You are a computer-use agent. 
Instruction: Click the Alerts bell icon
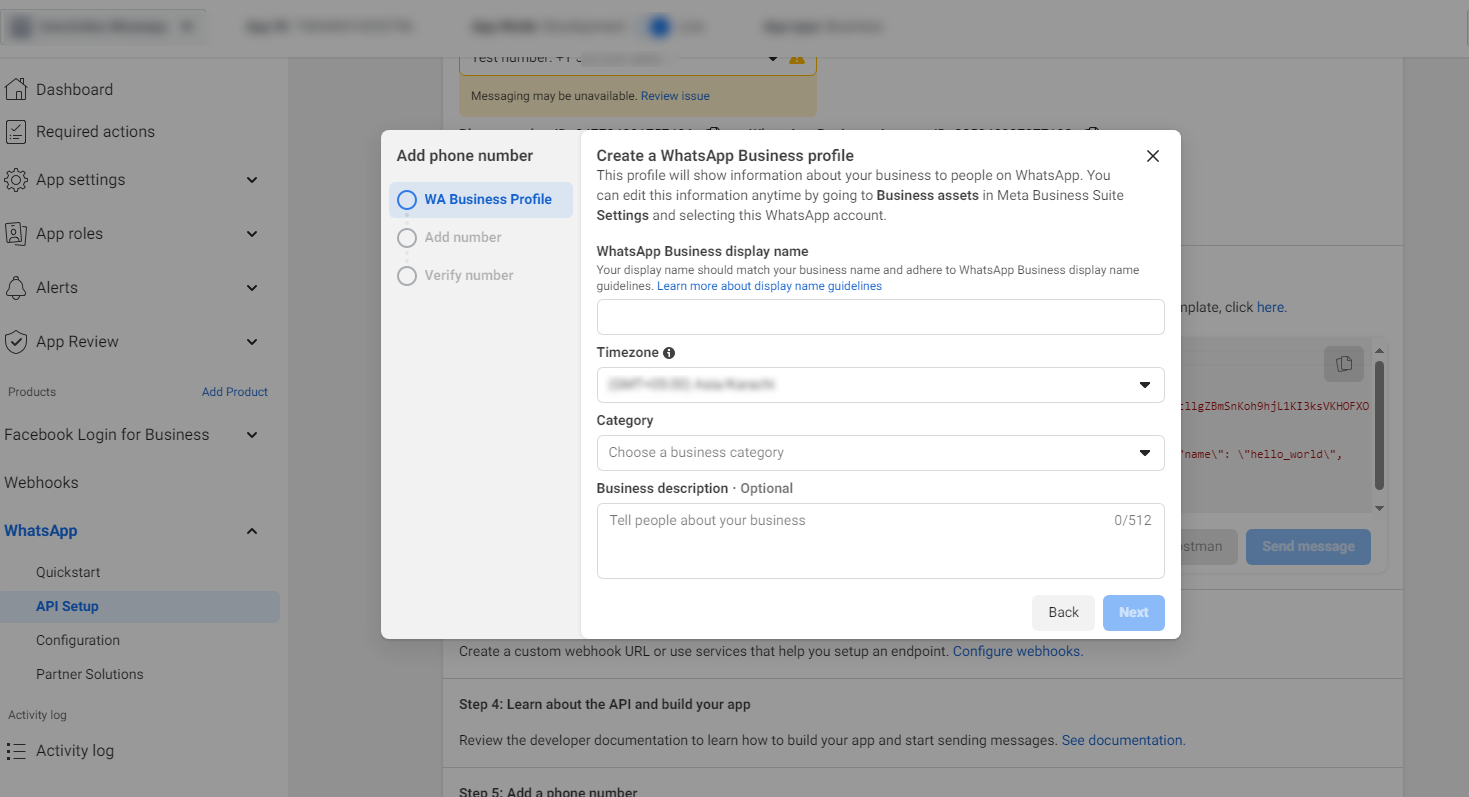(16, 288)
